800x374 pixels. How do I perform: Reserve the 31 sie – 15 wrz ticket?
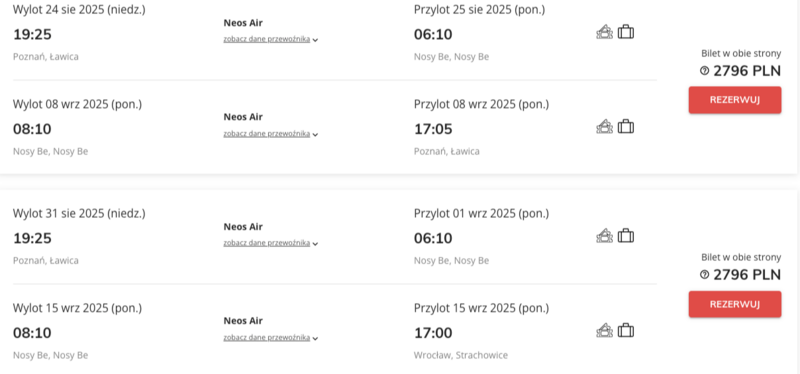735,304
